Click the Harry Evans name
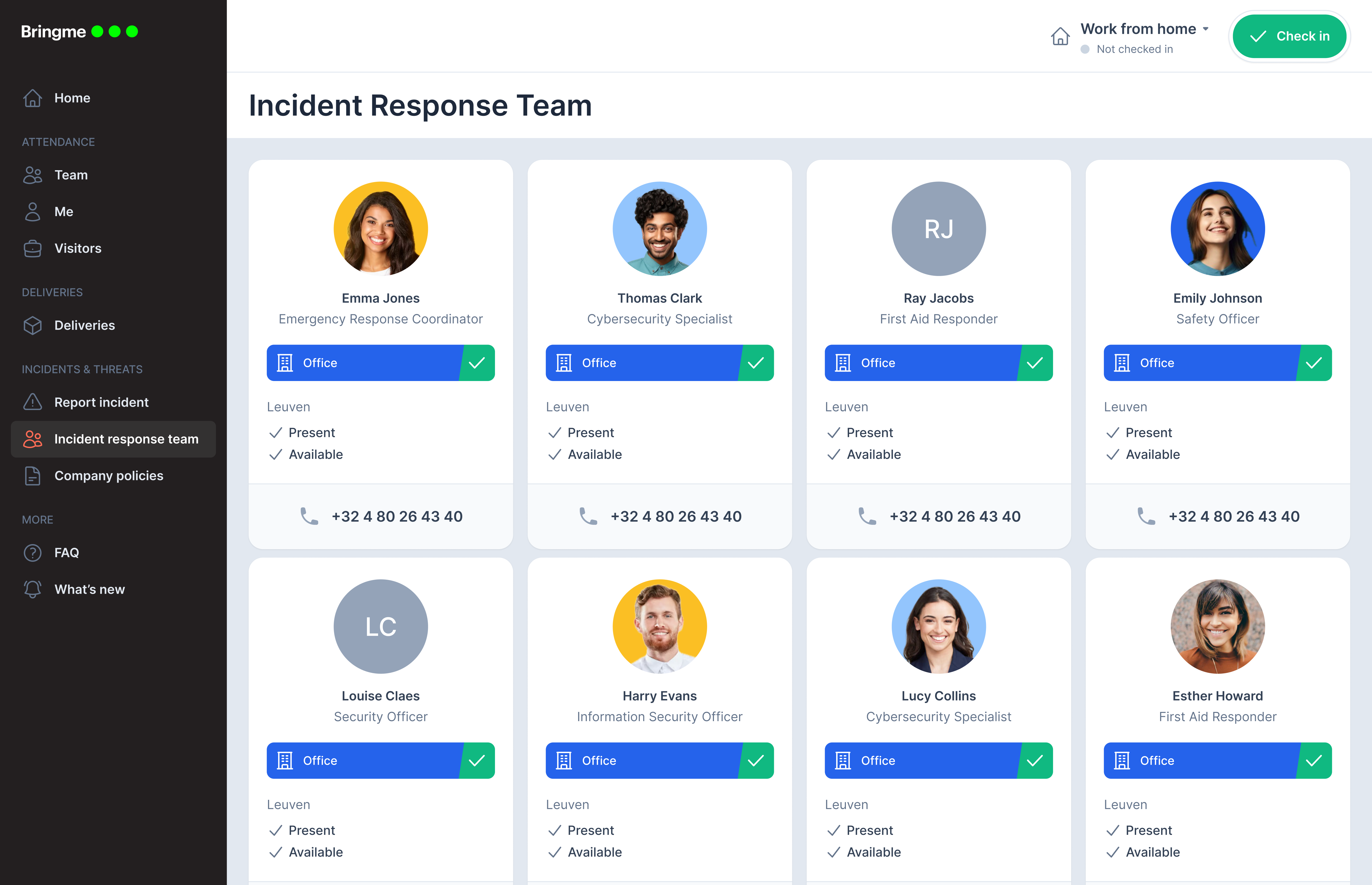The image size is (1372, 885). pyautogui.click(x=660, y=696)
